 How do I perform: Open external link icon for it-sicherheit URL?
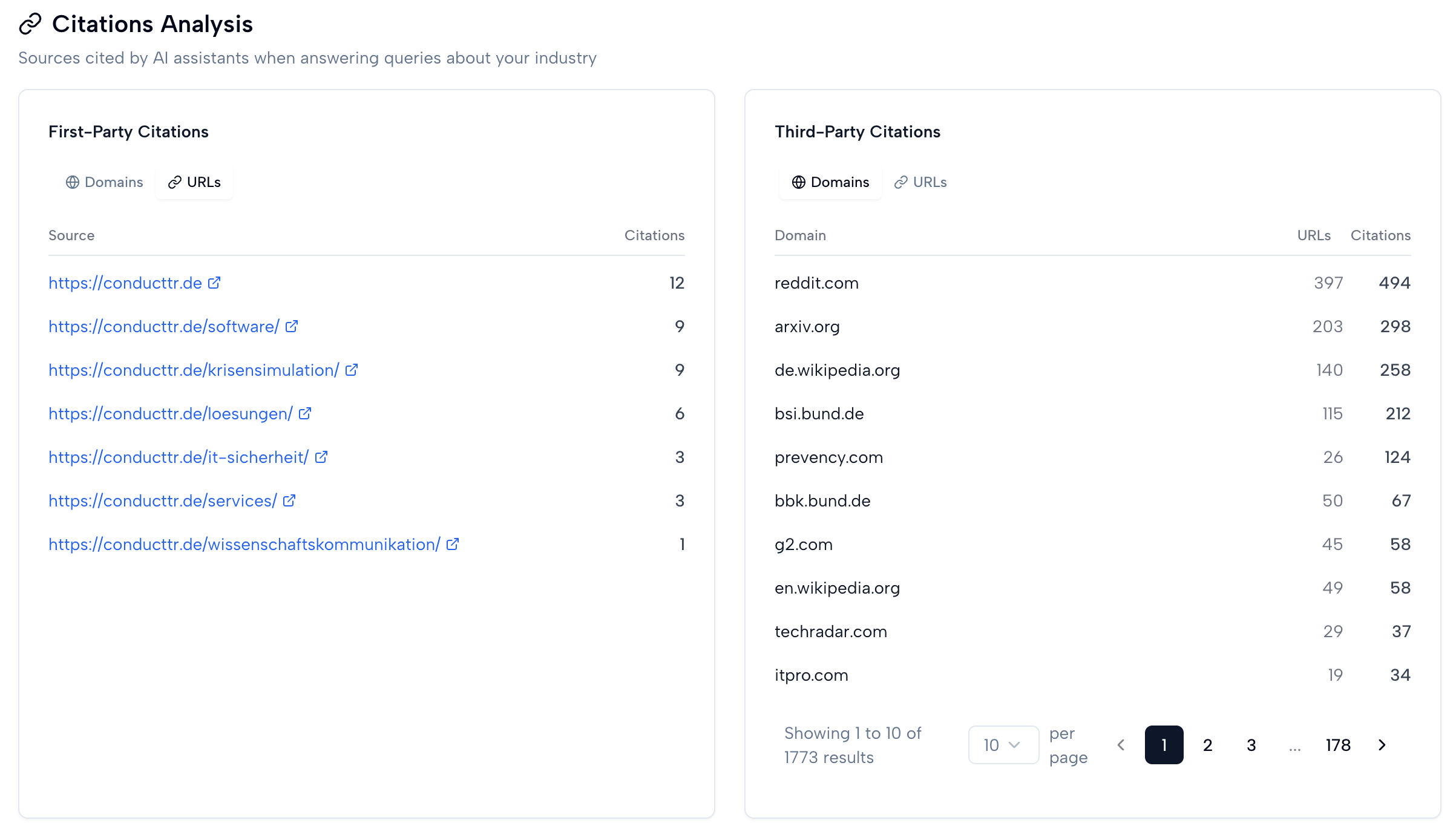click(321, 457)
